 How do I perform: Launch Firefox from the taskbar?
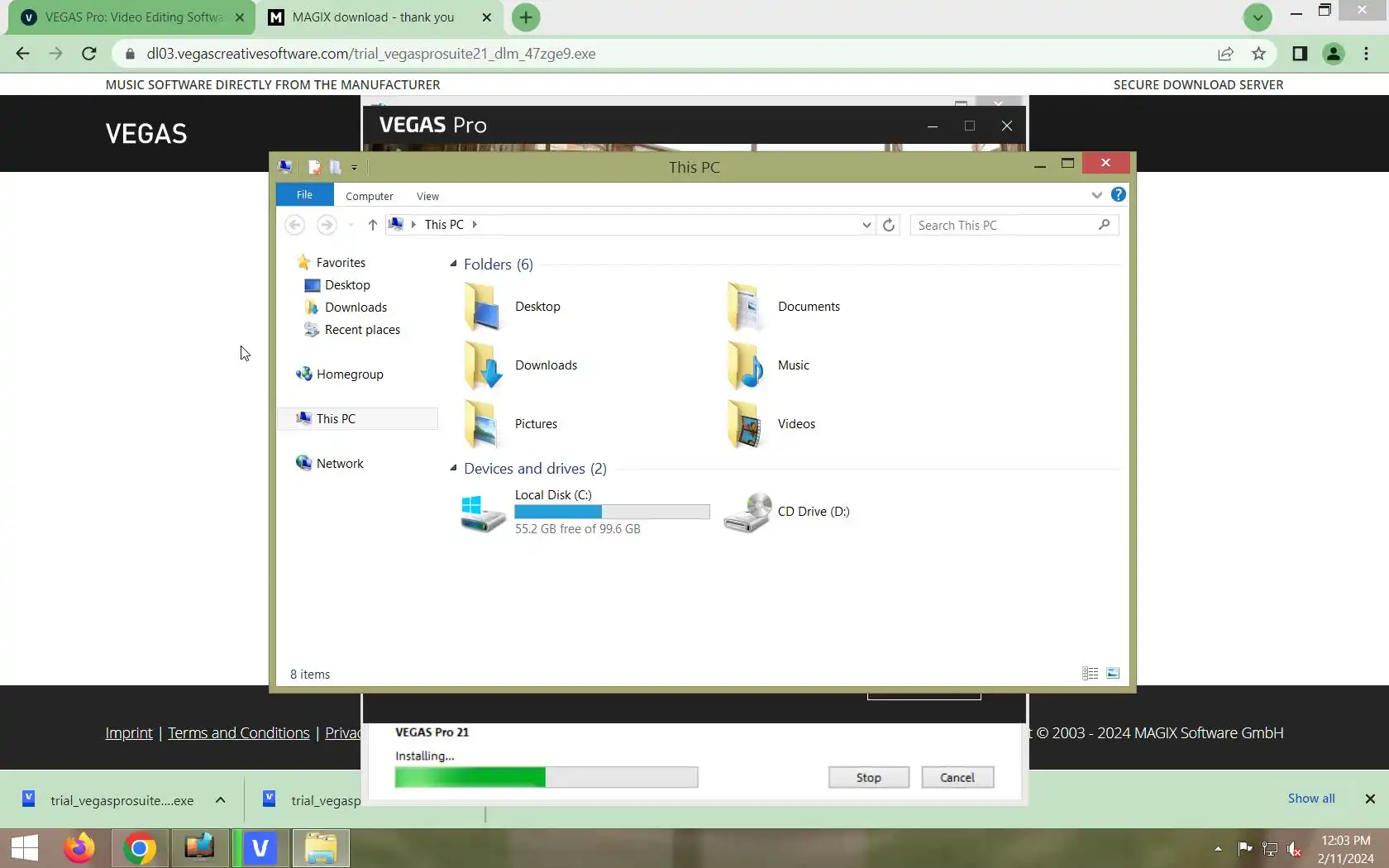pos(79,848)
